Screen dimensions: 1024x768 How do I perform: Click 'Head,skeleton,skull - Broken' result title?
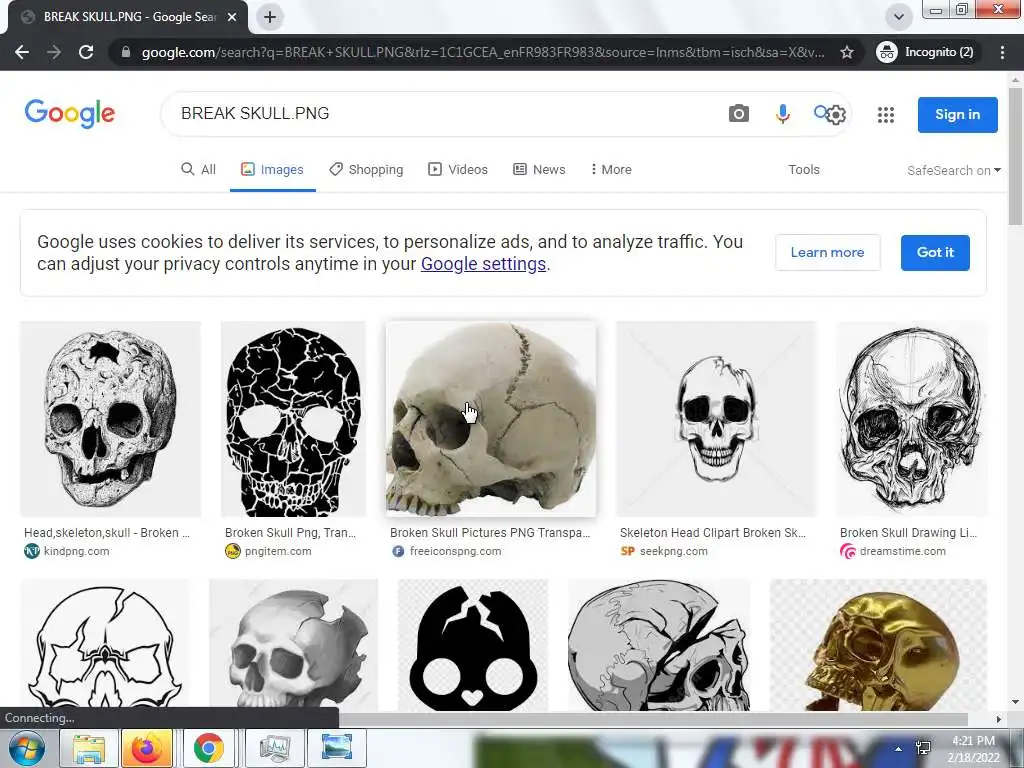tap(107, 533)
